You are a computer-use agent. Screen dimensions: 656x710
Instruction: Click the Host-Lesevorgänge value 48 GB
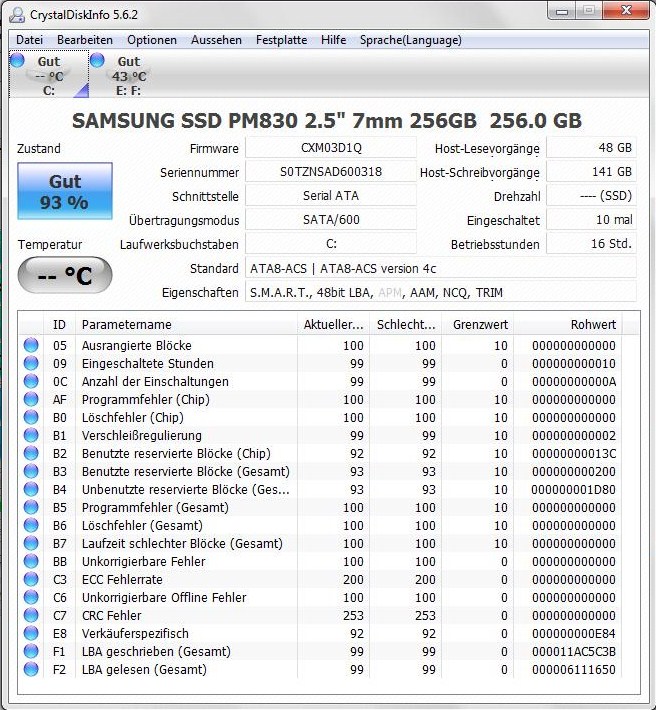pyautogui.click(x=591, y=148)
